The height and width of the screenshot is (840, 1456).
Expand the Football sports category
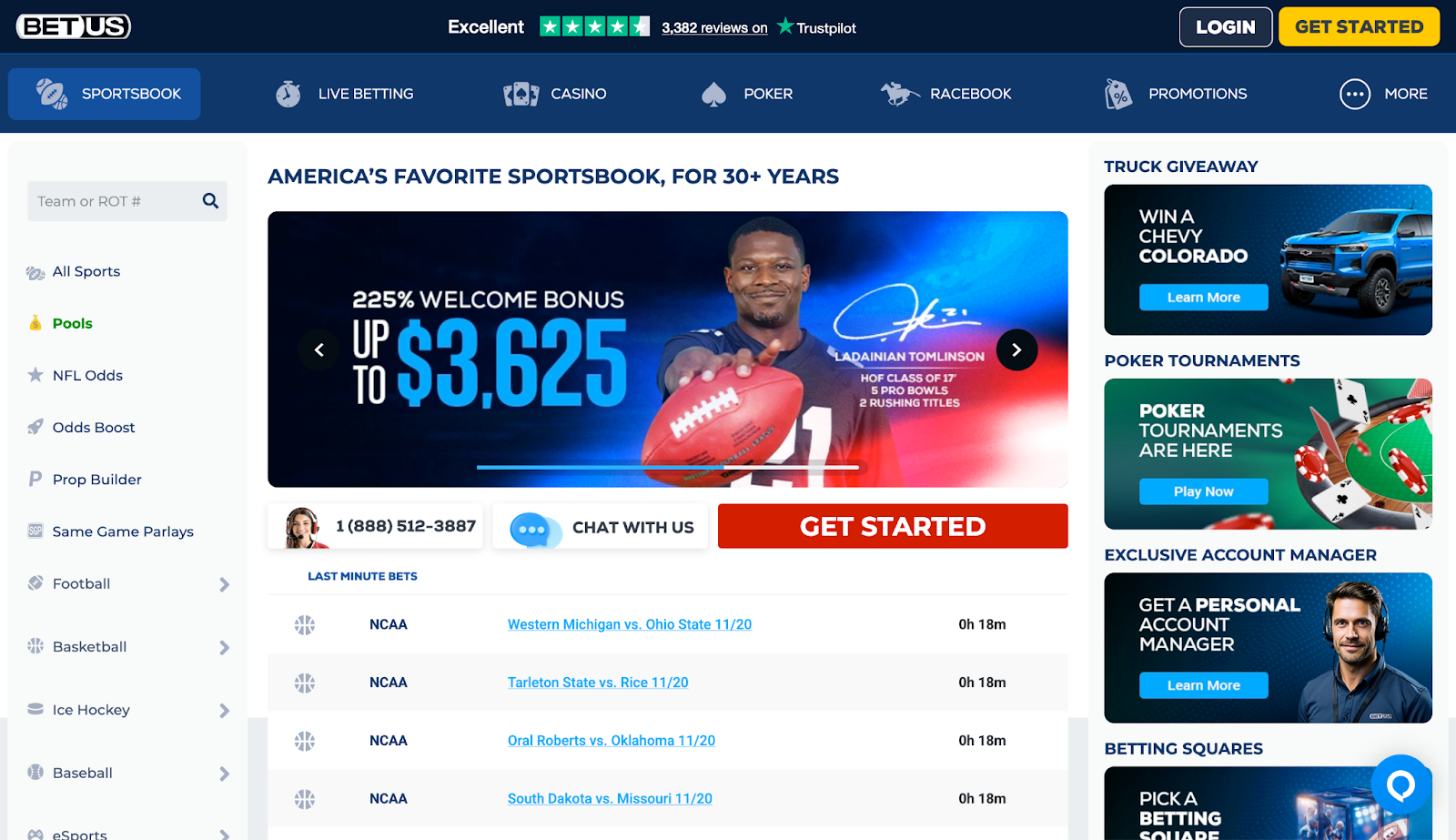(x=127, y=584)
